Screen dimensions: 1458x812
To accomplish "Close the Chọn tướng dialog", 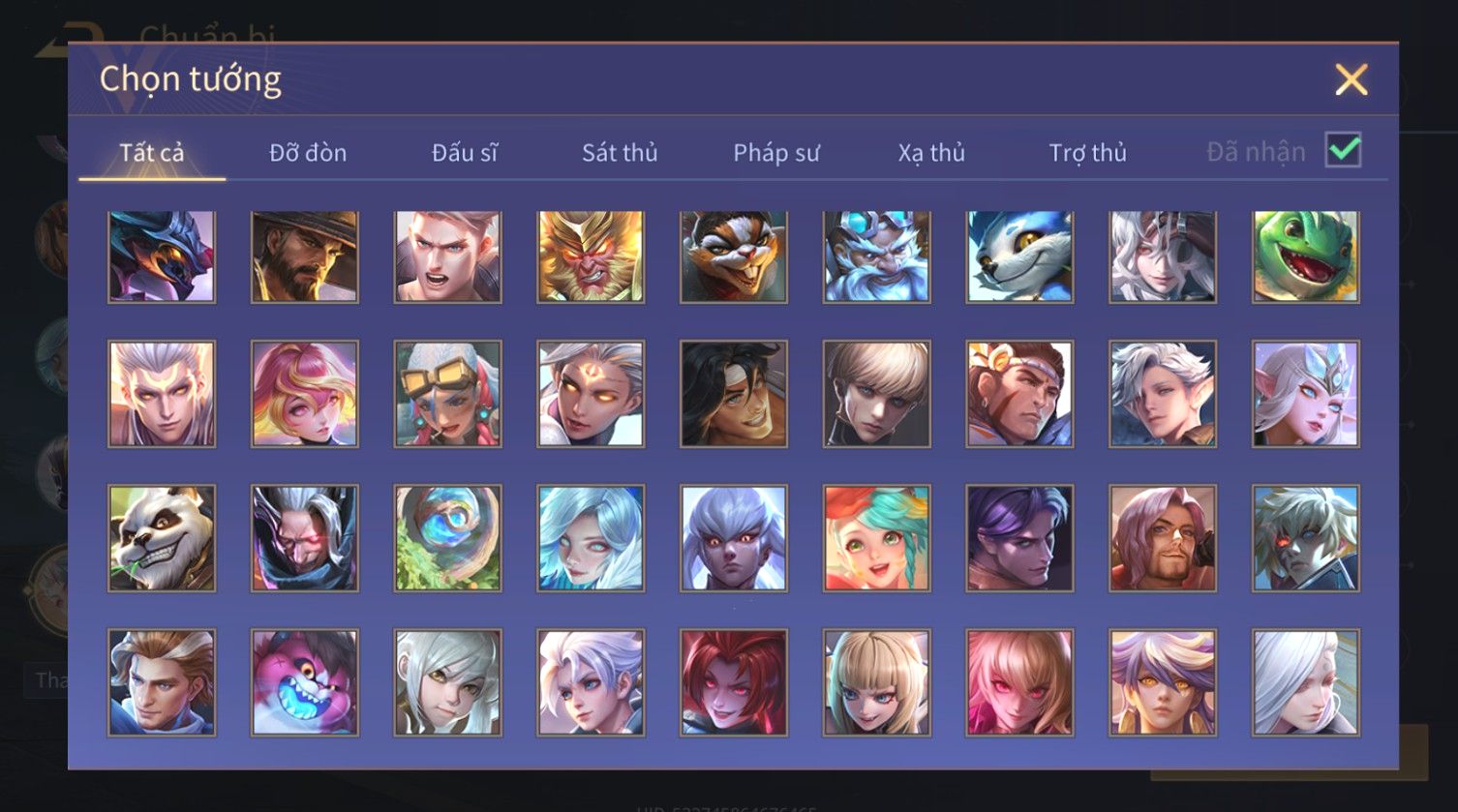I will click(x=1352, y=79).
